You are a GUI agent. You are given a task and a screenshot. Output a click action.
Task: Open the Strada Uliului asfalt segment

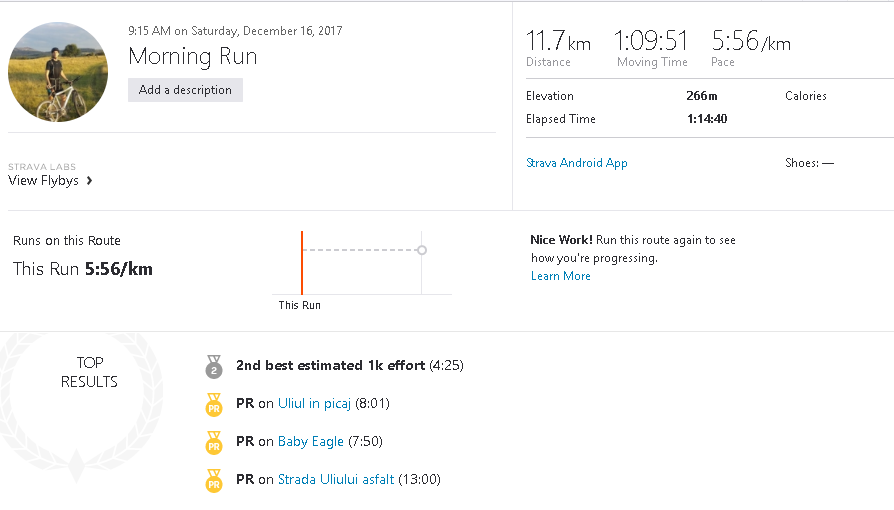336,480
